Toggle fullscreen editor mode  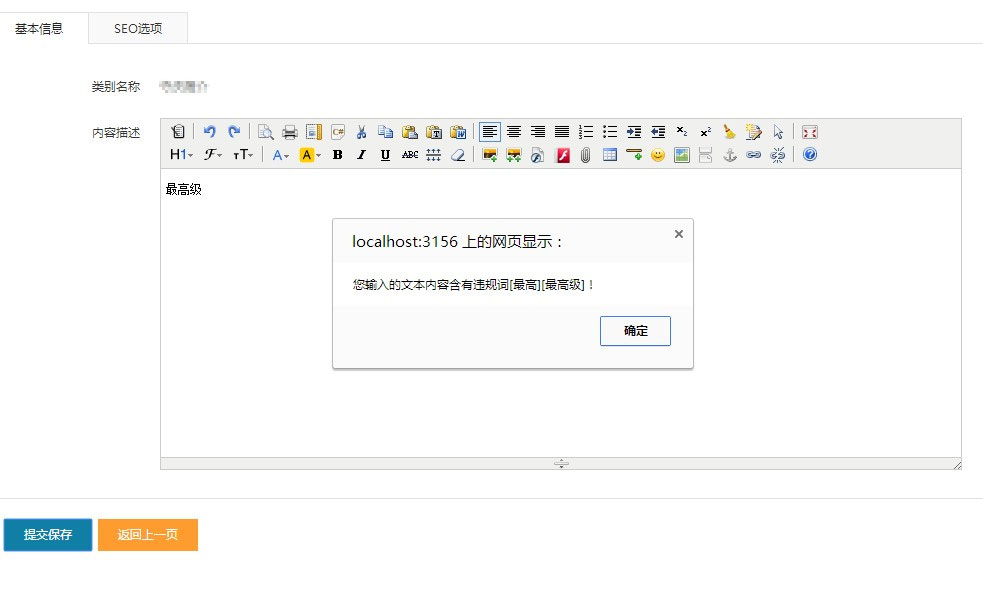coord(810,132)
